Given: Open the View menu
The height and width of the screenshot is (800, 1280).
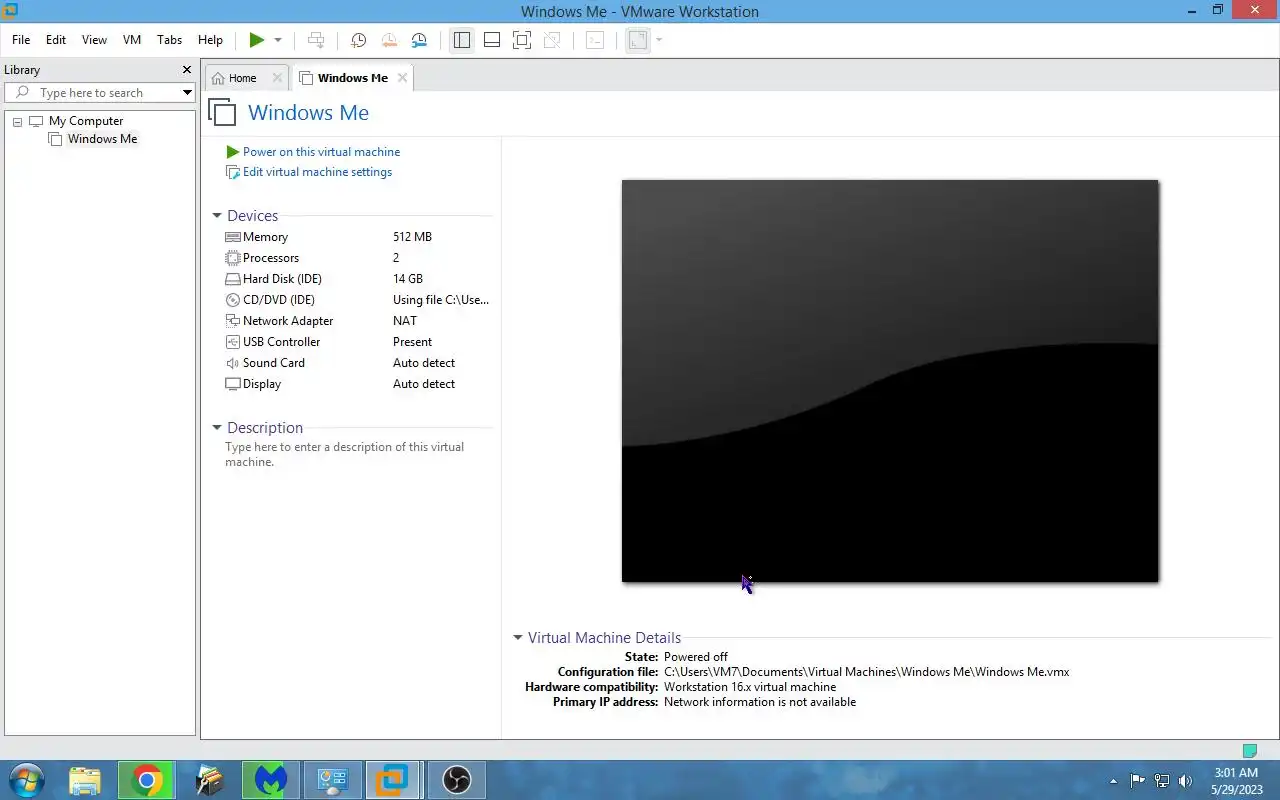Looking at the screenshot, I should point(94,40).
